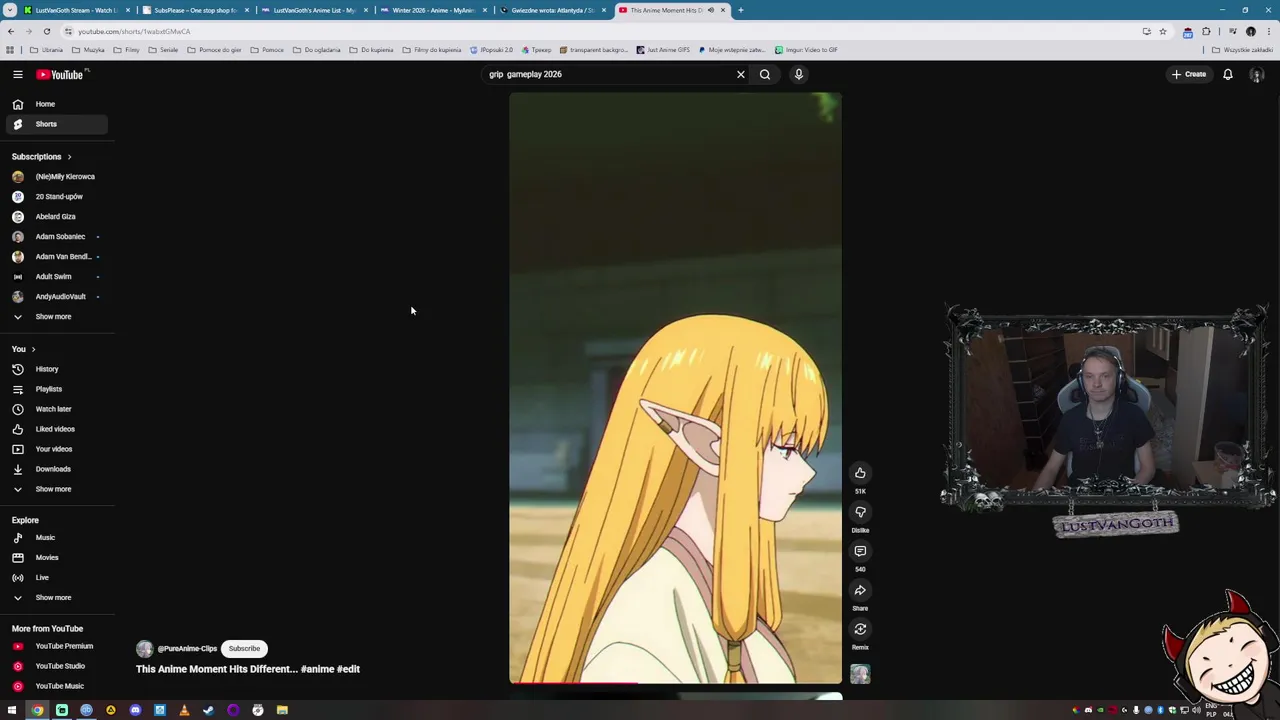The width and height of the screenshot is (1280, 720).
Task: Open the short's sound thumbnail
Action: click(x=860, y=675)
